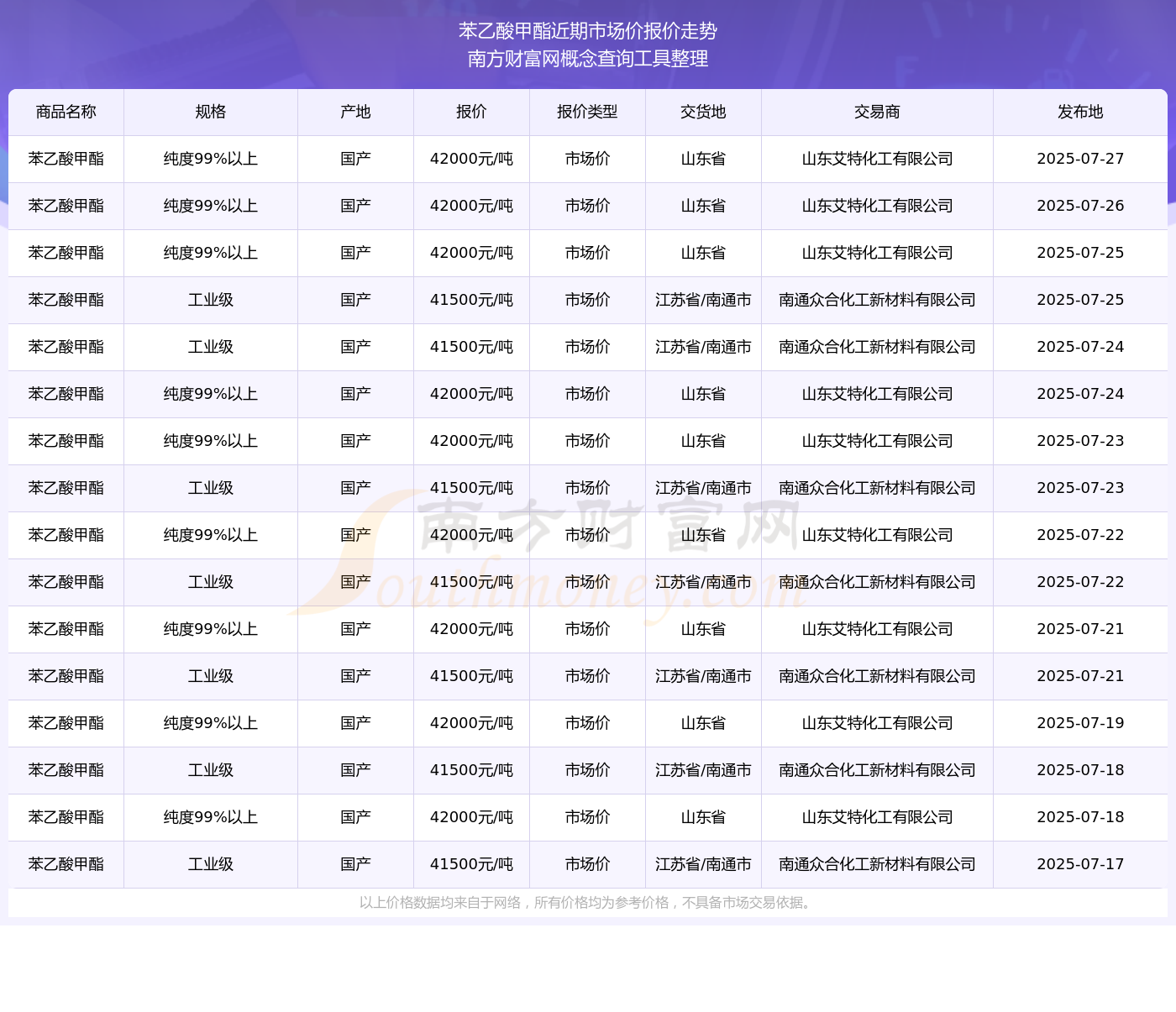Screen dimensions: 1176x1012
Task: Click 纯度99%以上 in the 2025-07-26 row
Action: (x=211, y=206)
